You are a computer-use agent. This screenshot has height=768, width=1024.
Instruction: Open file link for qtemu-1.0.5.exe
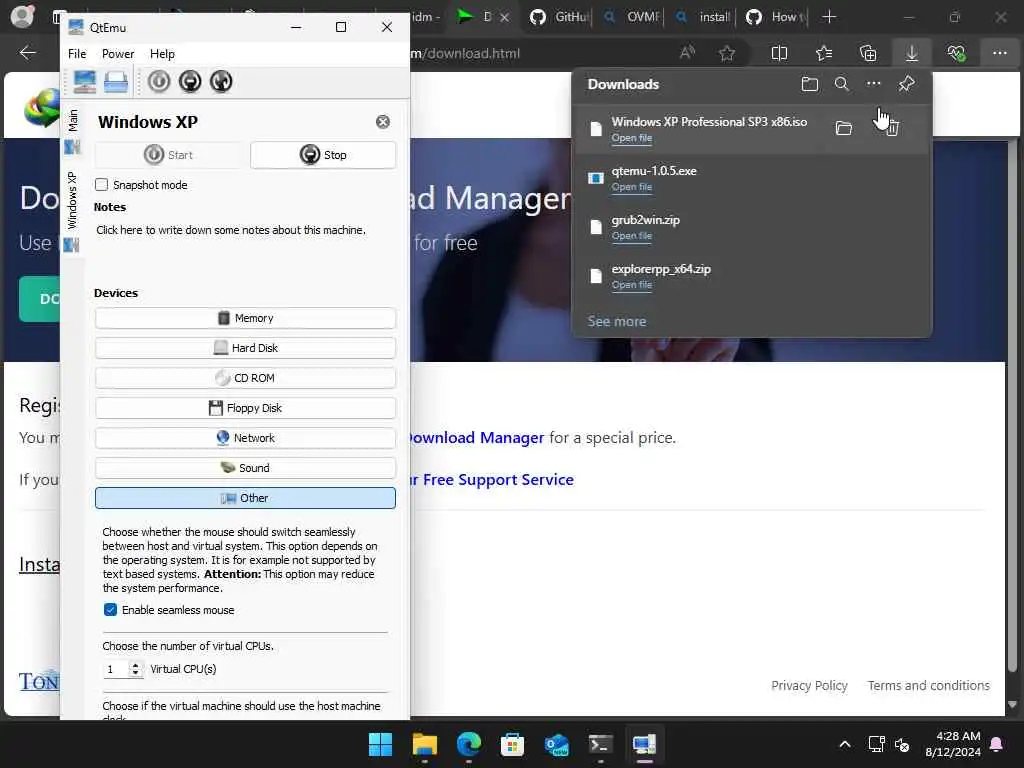click(x=632, y=187)
